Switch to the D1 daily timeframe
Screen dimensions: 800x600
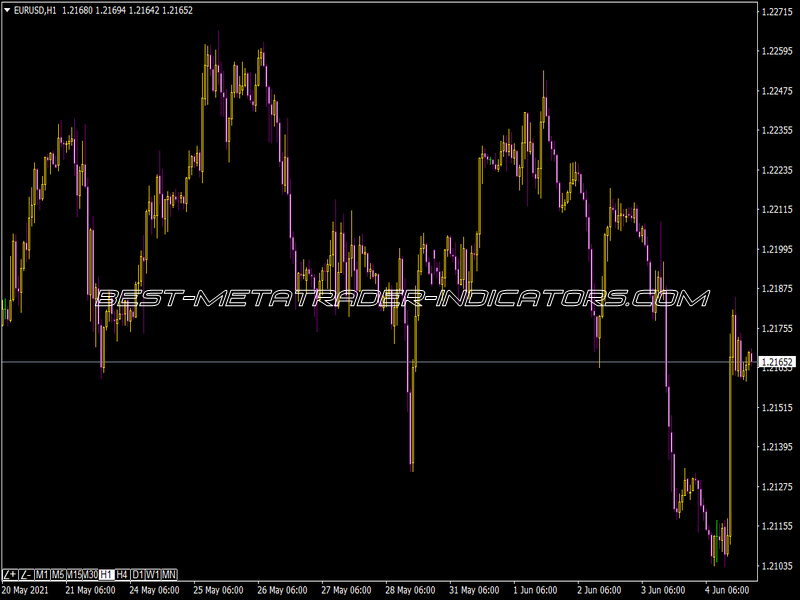click(x=138, y=574)
